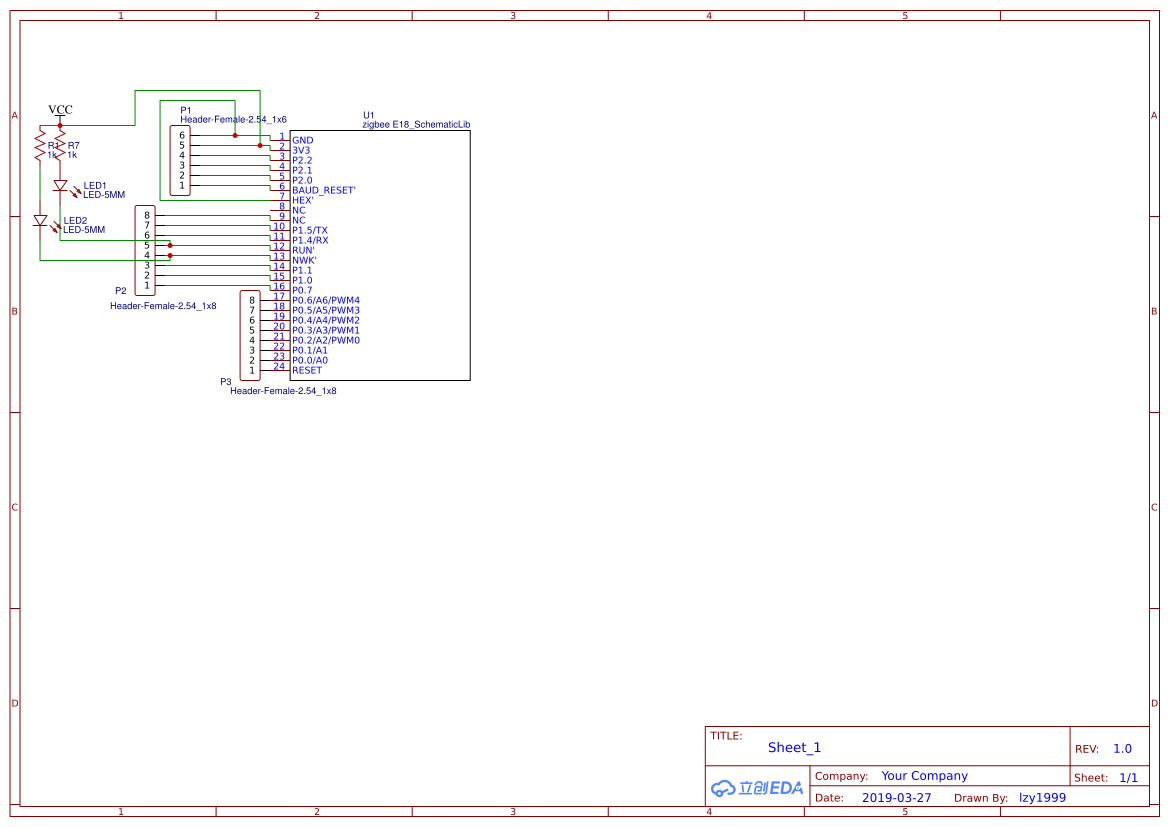
Task: Click the RESET pin label on U1
Action: point(307,370)
